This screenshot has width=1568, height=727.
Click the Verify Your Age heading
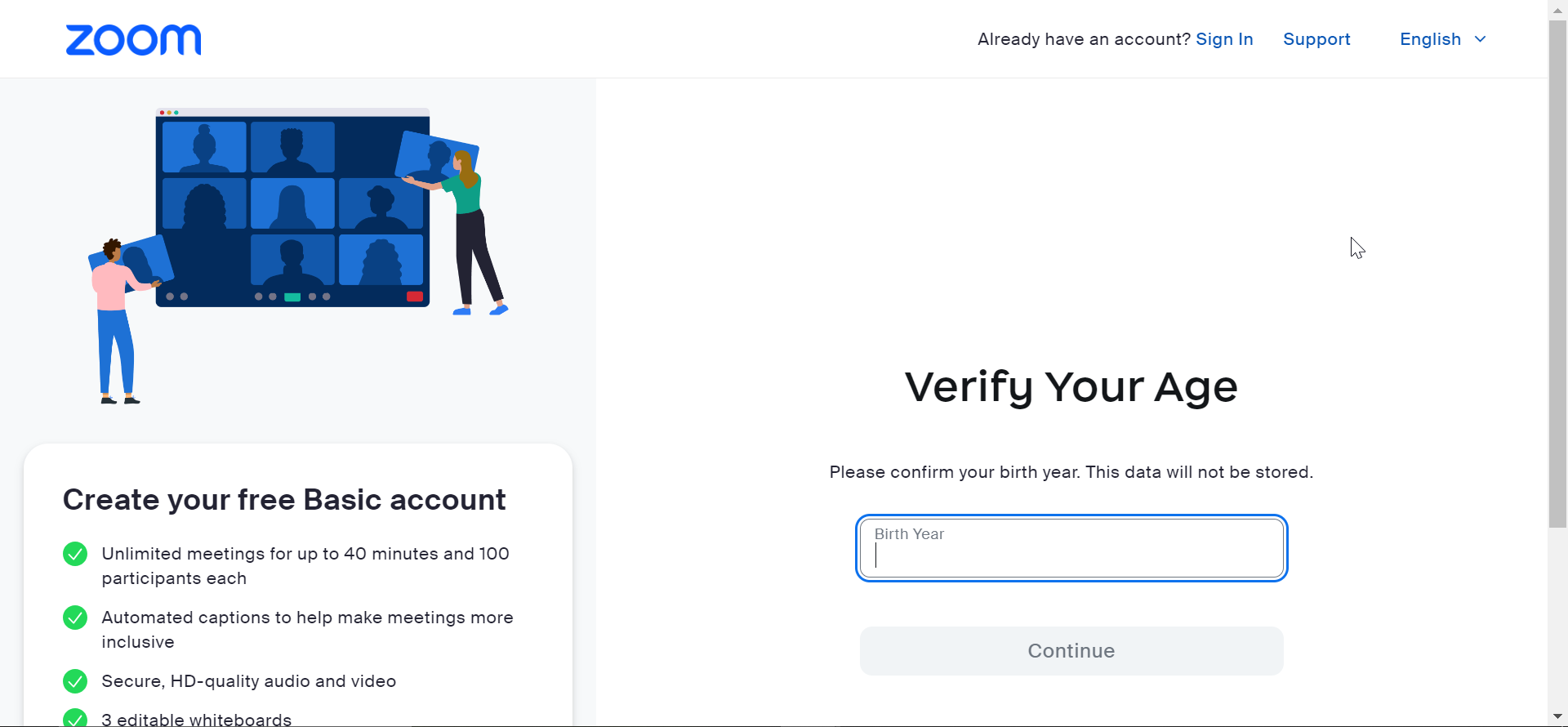[1071, 386]
